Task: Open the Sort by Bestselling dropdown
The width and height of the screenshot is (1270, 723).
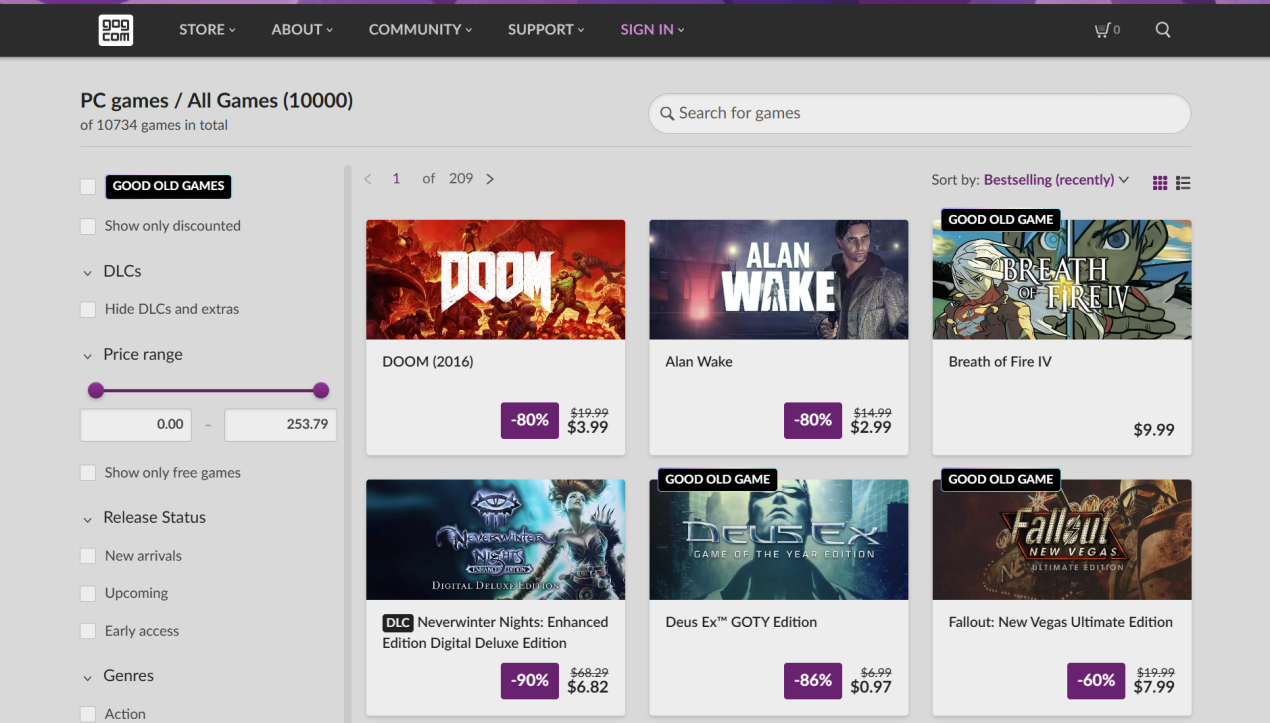Action: 1056,180
